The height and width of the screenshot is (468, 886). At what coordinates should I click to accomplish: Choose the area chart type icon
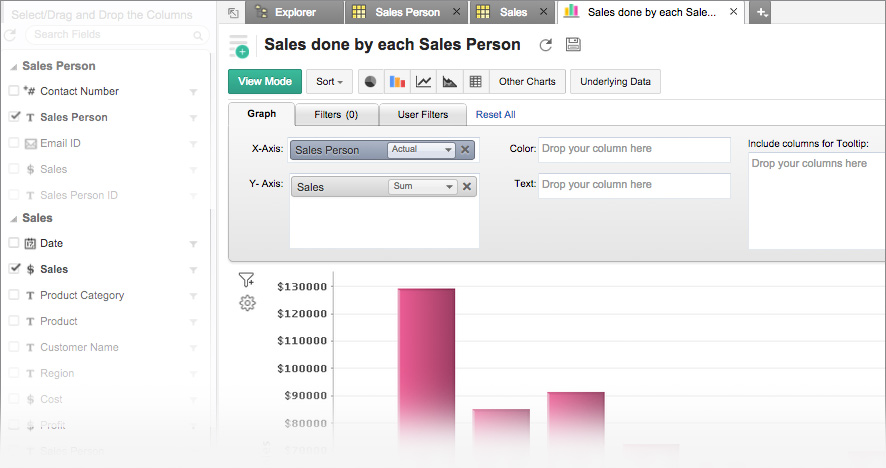[450, 82]
